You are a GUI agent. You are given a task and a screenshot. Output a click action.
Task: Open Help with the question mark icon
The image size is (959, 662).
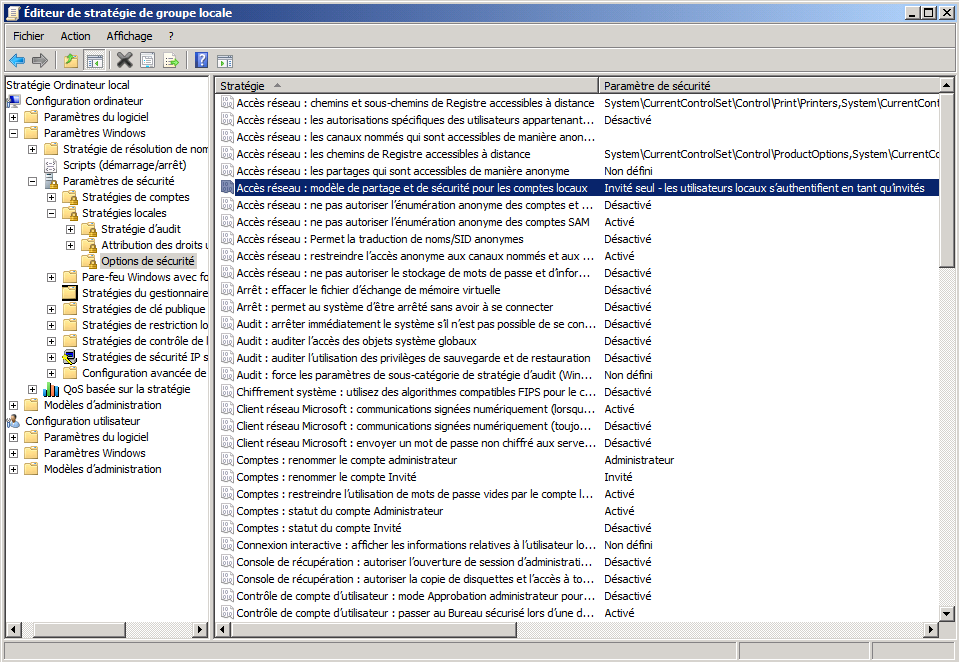201,60
